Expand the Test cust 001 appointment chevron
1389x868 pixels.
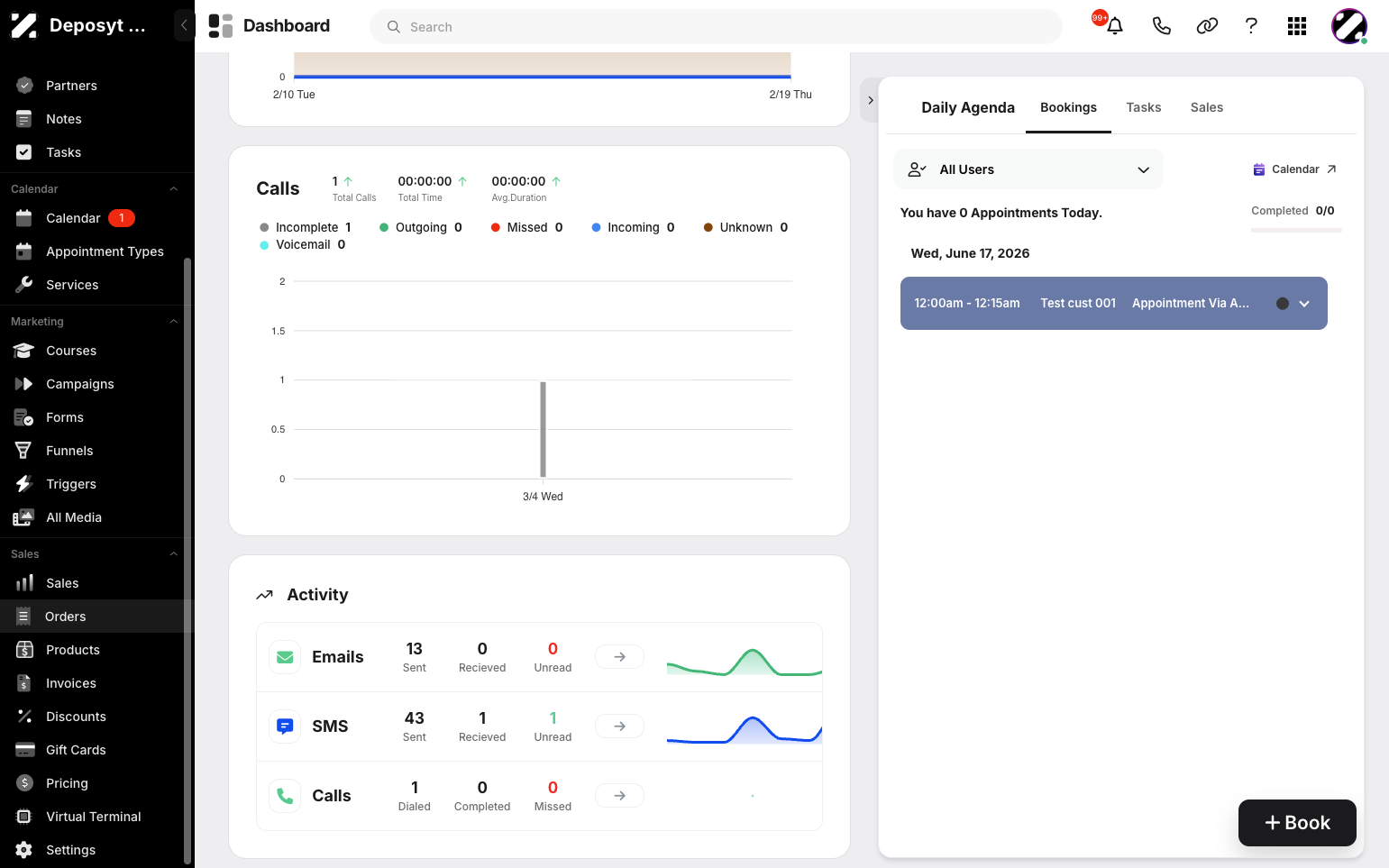[x=1304, y=304]
